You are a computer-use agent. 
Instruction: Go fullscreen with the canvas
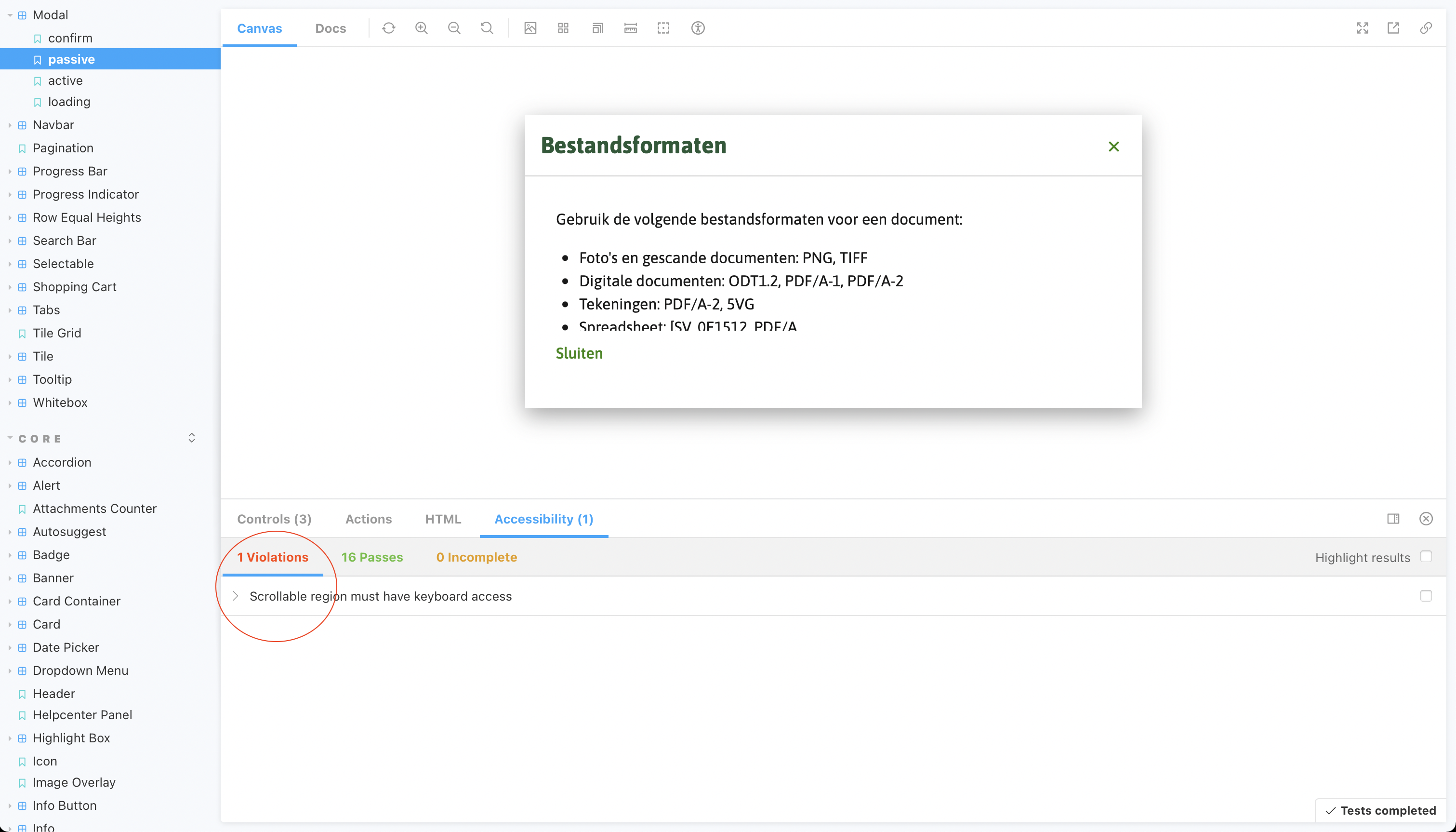tap(1363, 28)
